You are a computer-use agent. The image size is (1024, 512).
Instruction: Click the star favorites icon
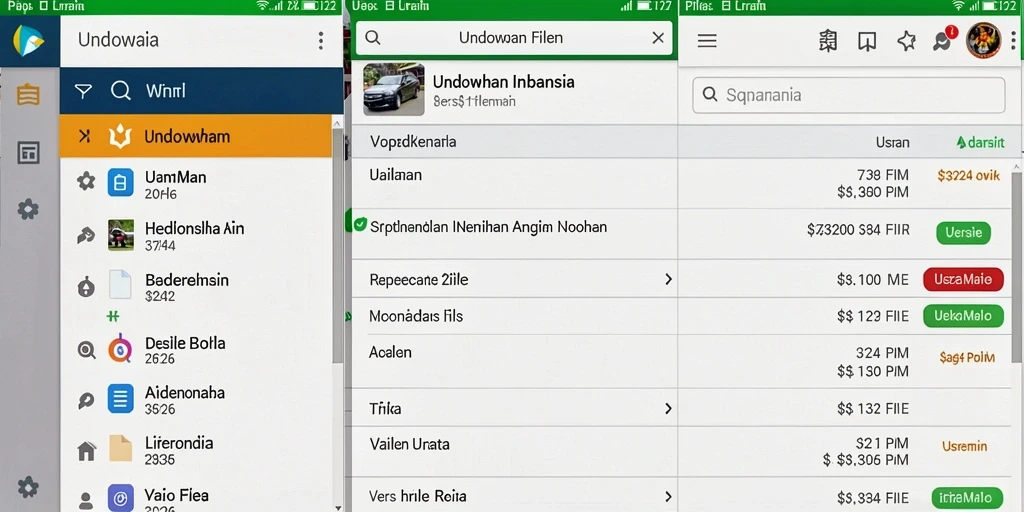906,41
